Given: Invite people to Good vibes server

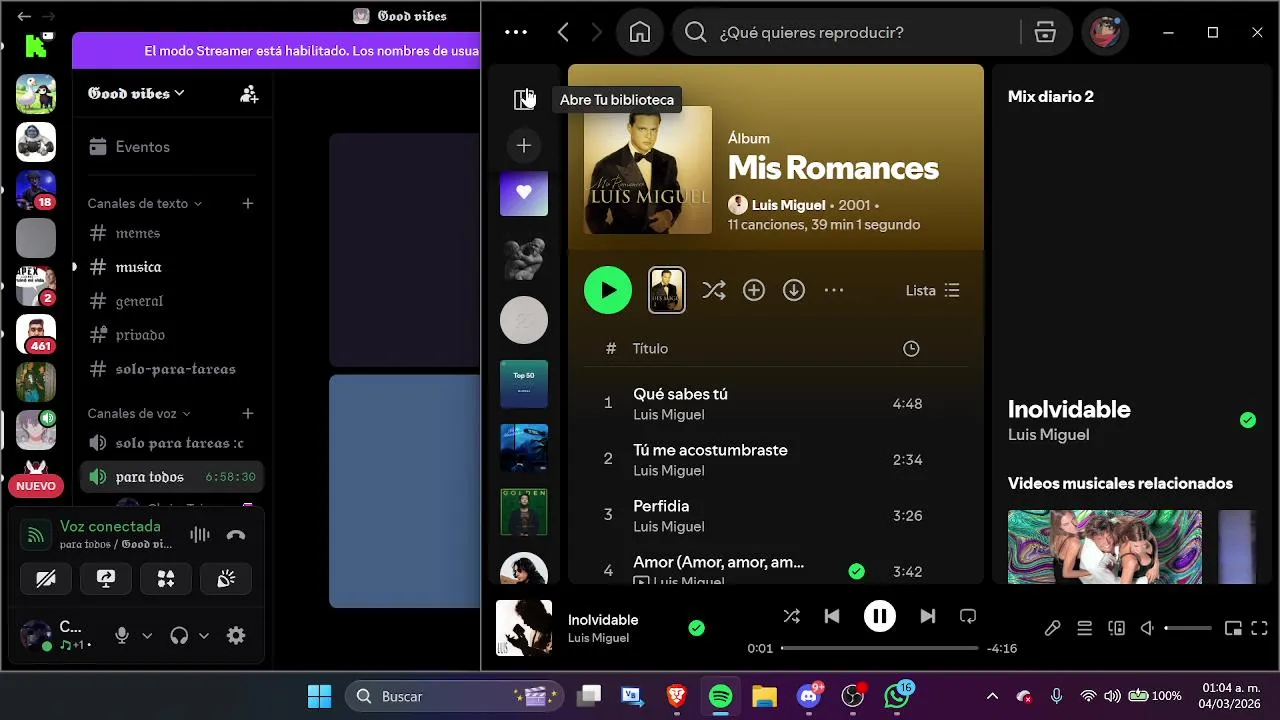Looking at the screenshot, I should pos(249,94).
